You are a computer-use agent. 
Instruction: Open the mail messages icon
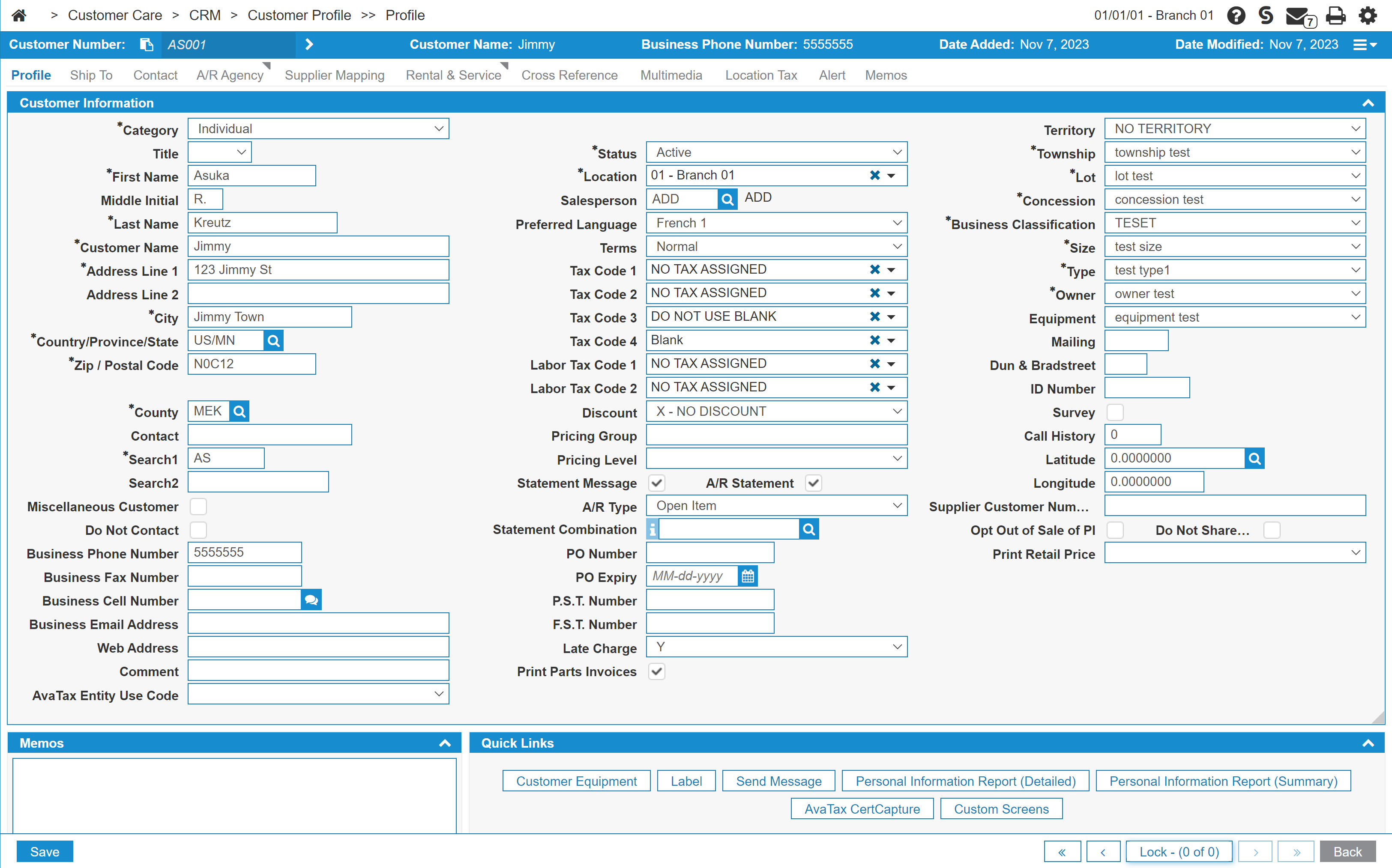coord(1300,17)
